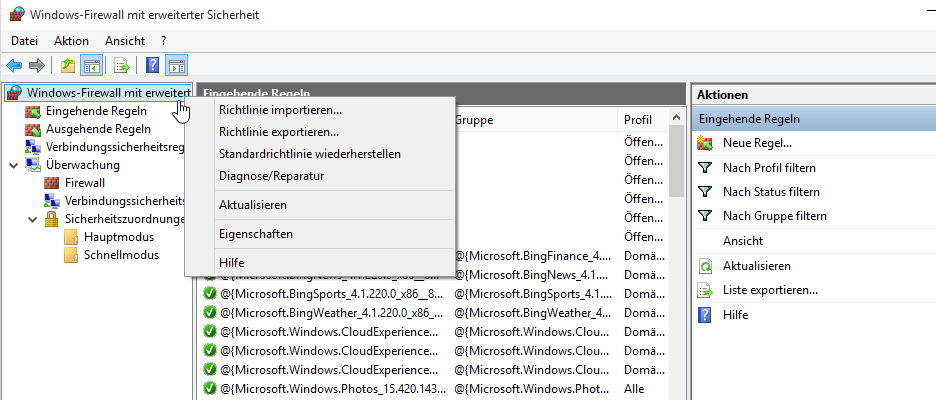
Task: Click green check icon of BingSports rule
Action: 210,294
